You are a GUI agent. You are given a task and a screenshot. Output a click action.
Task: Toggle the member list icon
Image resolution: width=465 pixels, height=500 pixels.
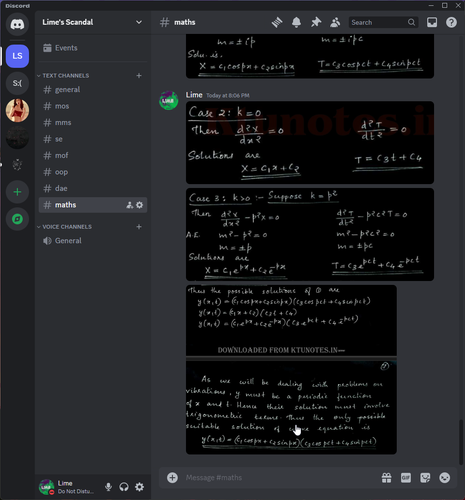335,22
